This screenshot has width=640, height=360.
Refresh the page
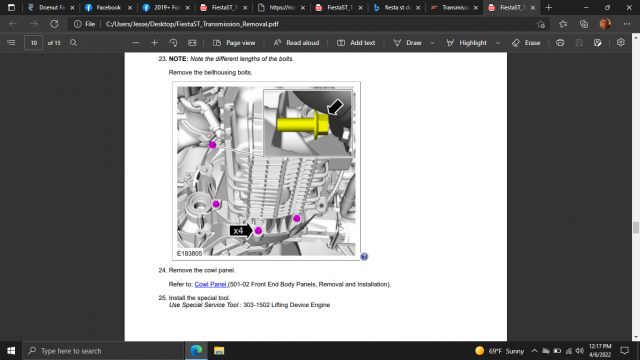54,24
